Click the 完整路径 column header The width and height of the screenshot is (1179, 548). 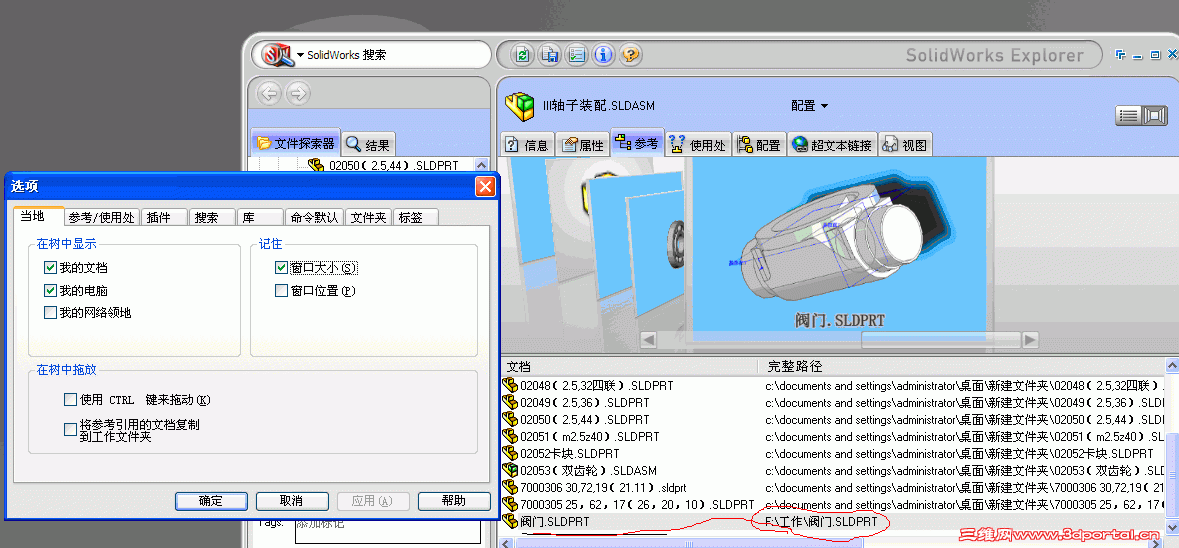[962, 366]
